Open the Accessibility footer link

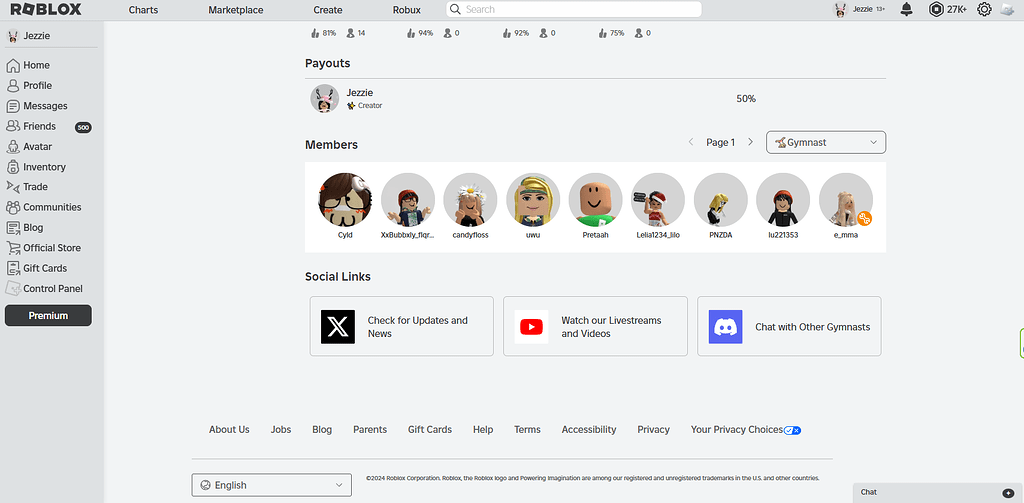[x=589, y=429]
